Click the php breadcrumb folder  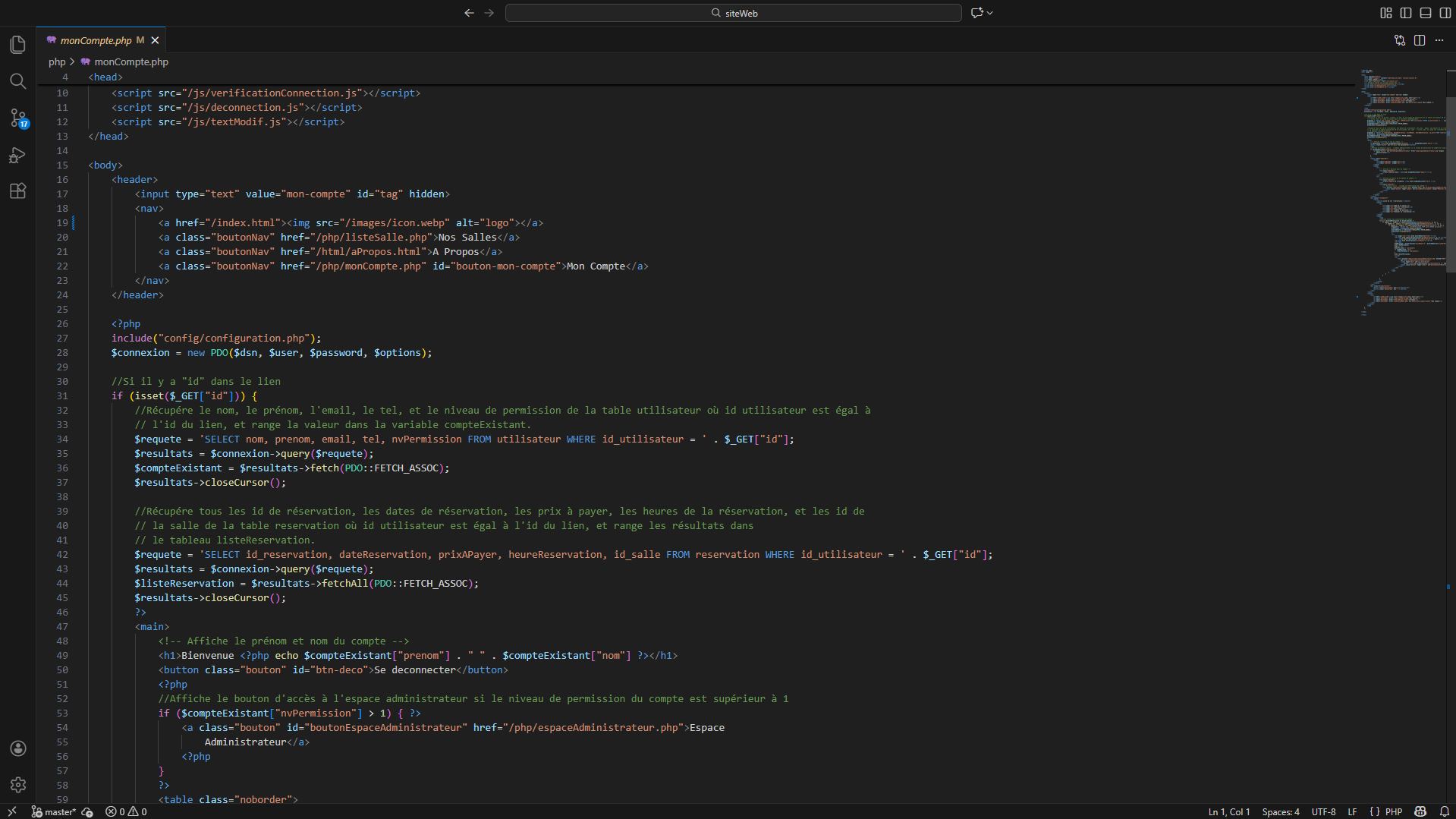[x=57, y=62]
